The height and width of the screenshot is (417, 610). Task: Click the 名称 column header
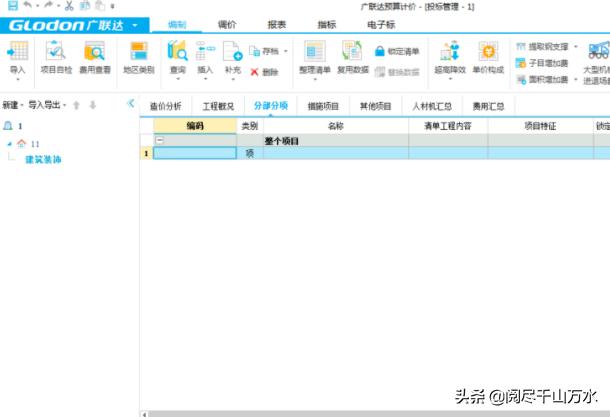coord(336,126)
